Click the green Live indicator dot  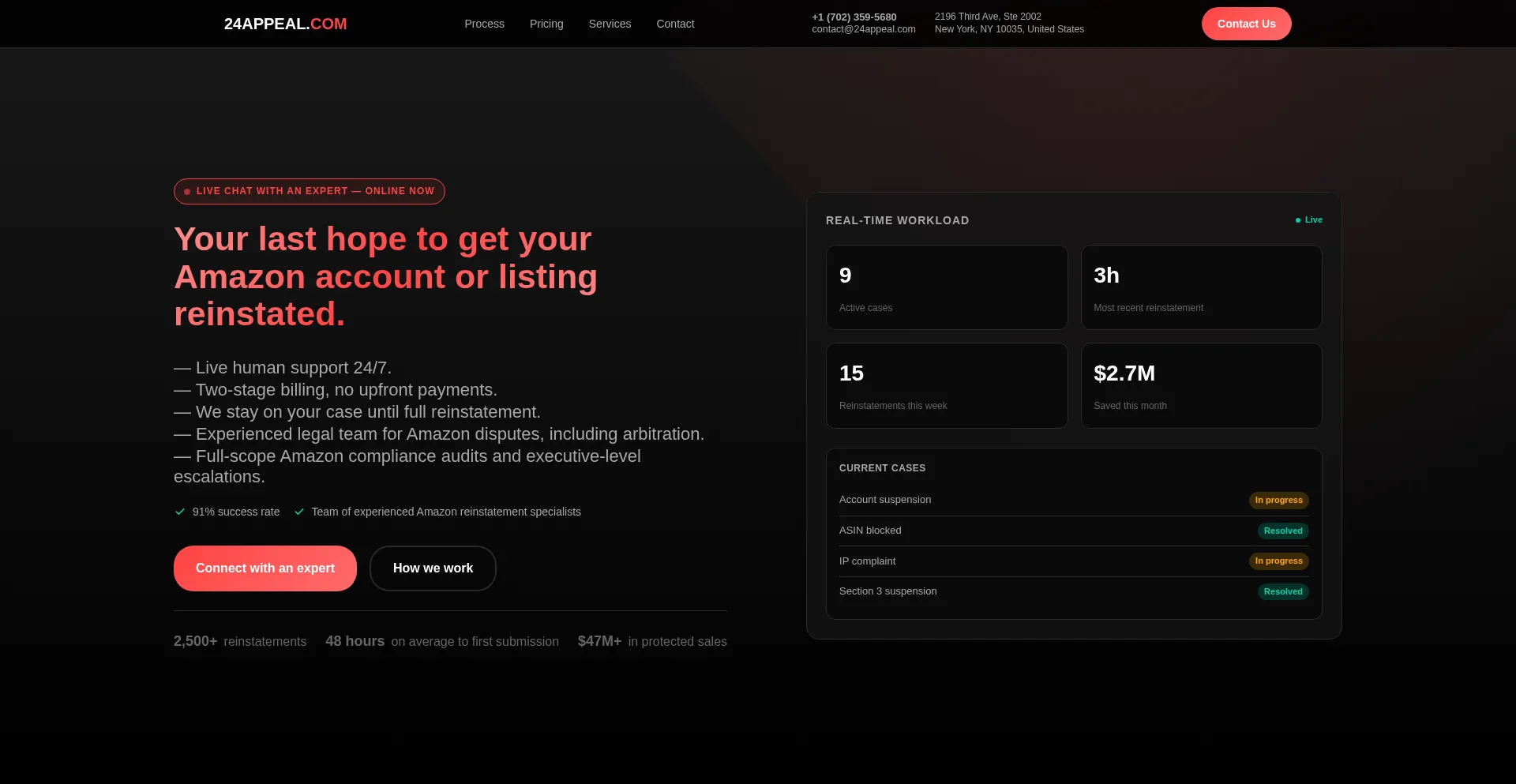(x=1298, y=220)
